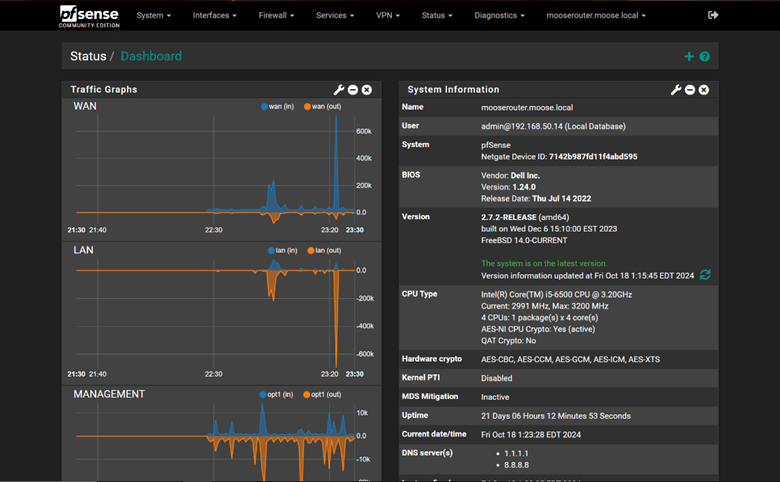Open the Interfaces dropdown menu
780x482 pixels.
[x=214, y=15]
